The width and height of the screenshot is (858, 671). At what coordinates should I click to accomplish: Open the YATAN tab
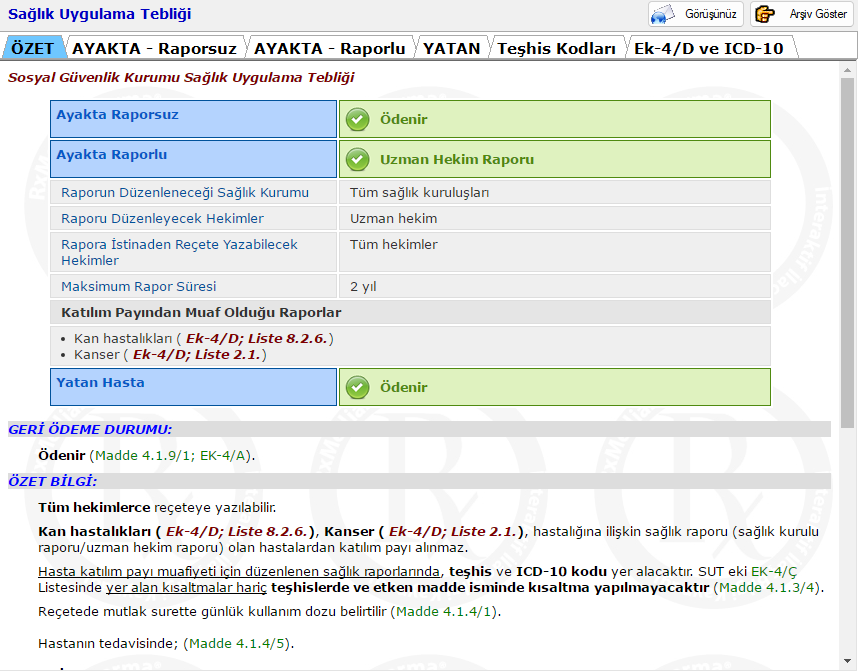451,48
